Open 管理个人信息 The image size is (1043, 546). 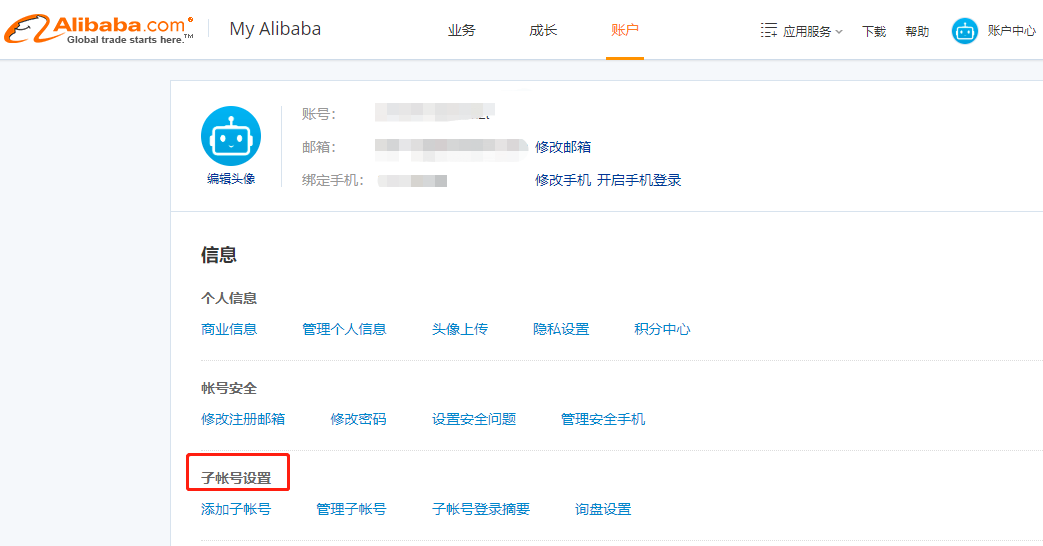coord(344,329)
